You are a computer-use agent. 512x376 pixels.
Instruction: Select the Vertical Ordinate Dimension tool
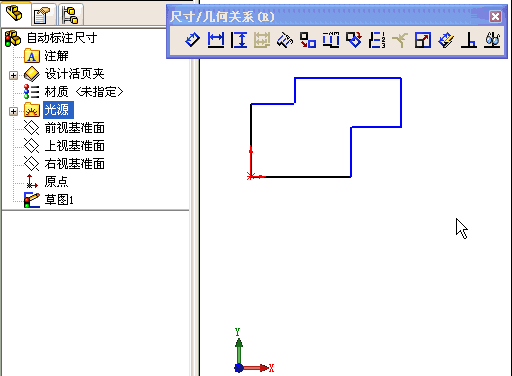[x=377, y=40]
